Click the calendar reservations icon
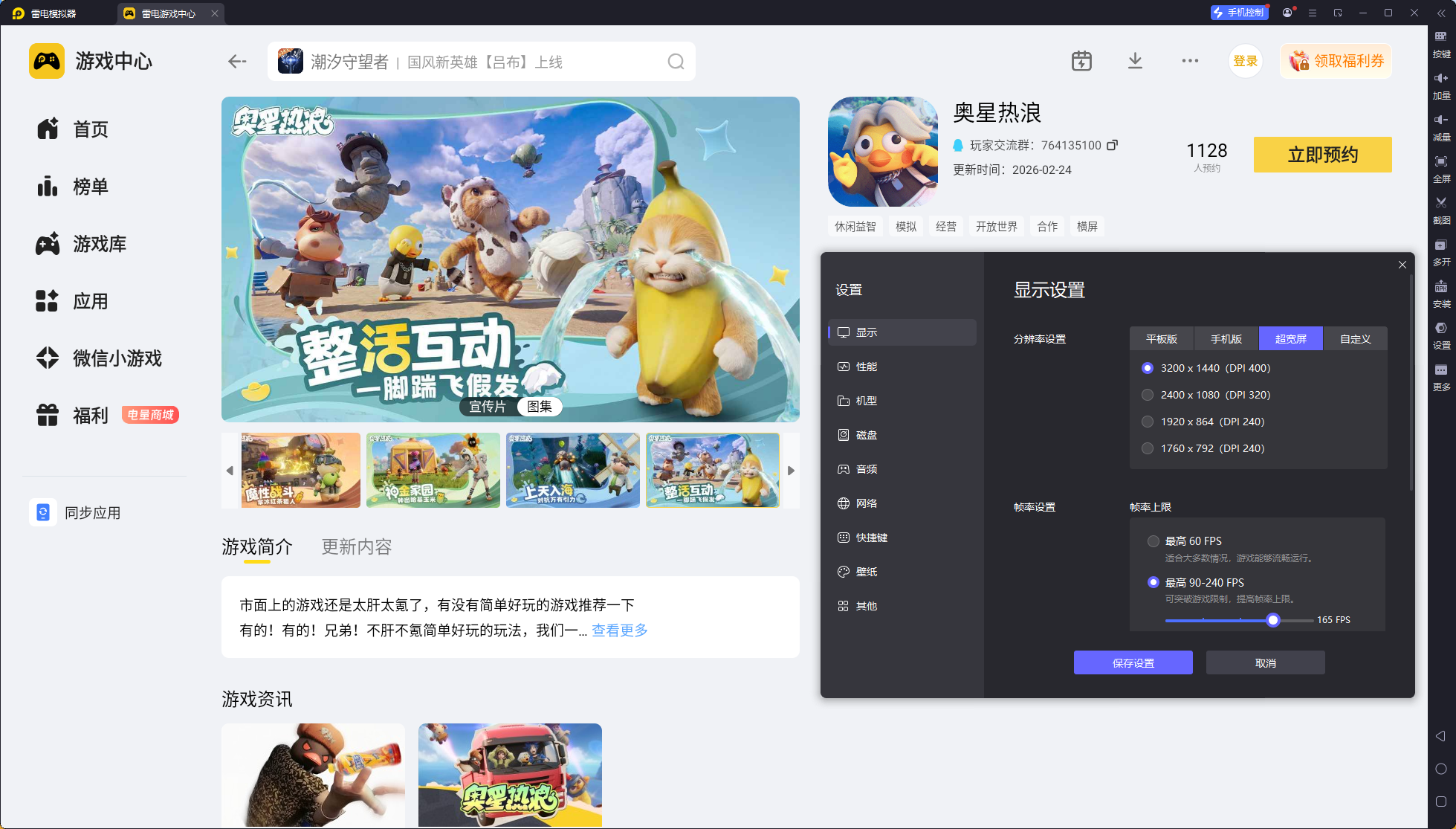Screen dimensions: 1456x829 click(x=1081, y=61)
